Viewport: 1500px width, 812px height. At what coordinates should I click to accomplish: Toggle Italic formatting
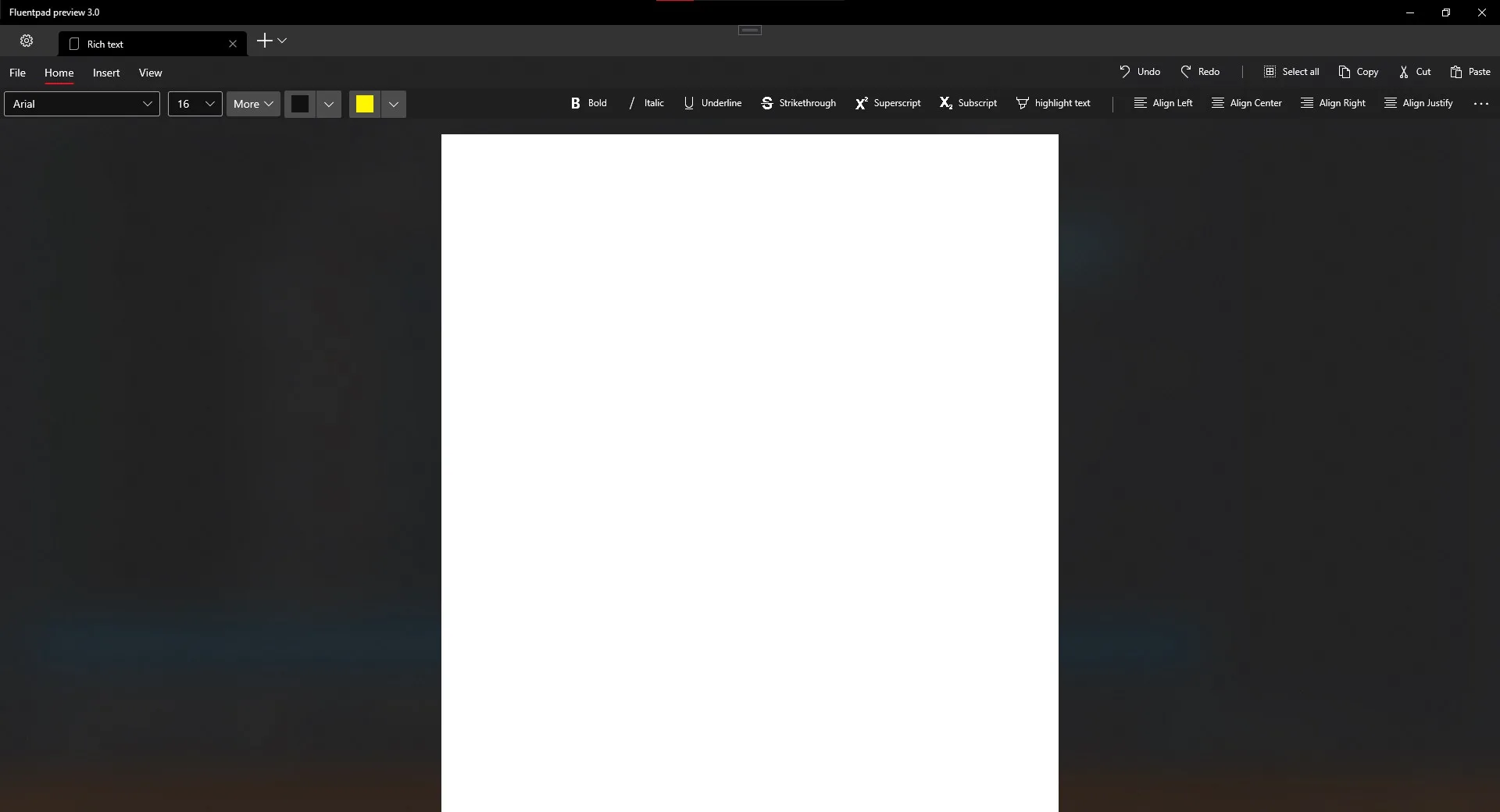click(x=646, y=103)
